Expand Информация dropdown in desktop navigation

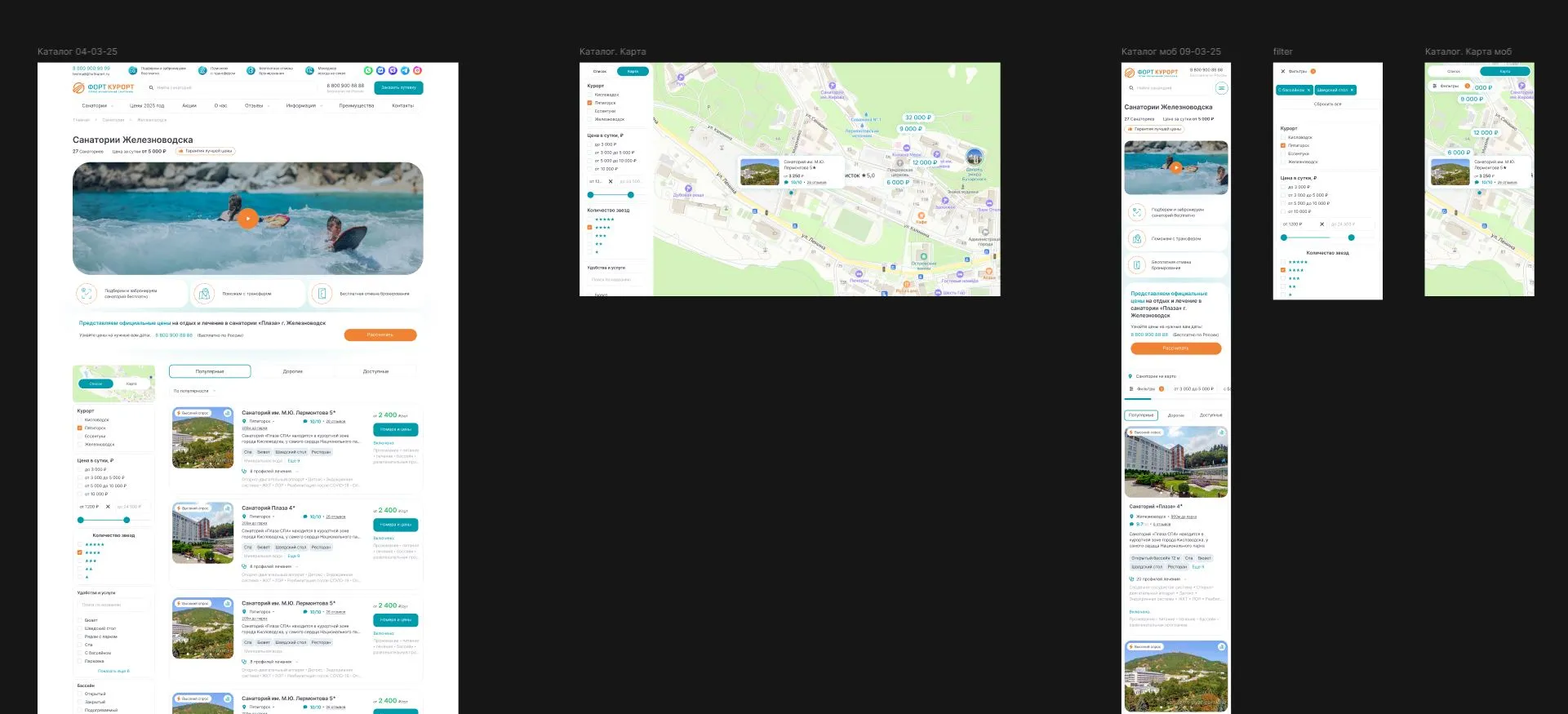pos(304,105)
